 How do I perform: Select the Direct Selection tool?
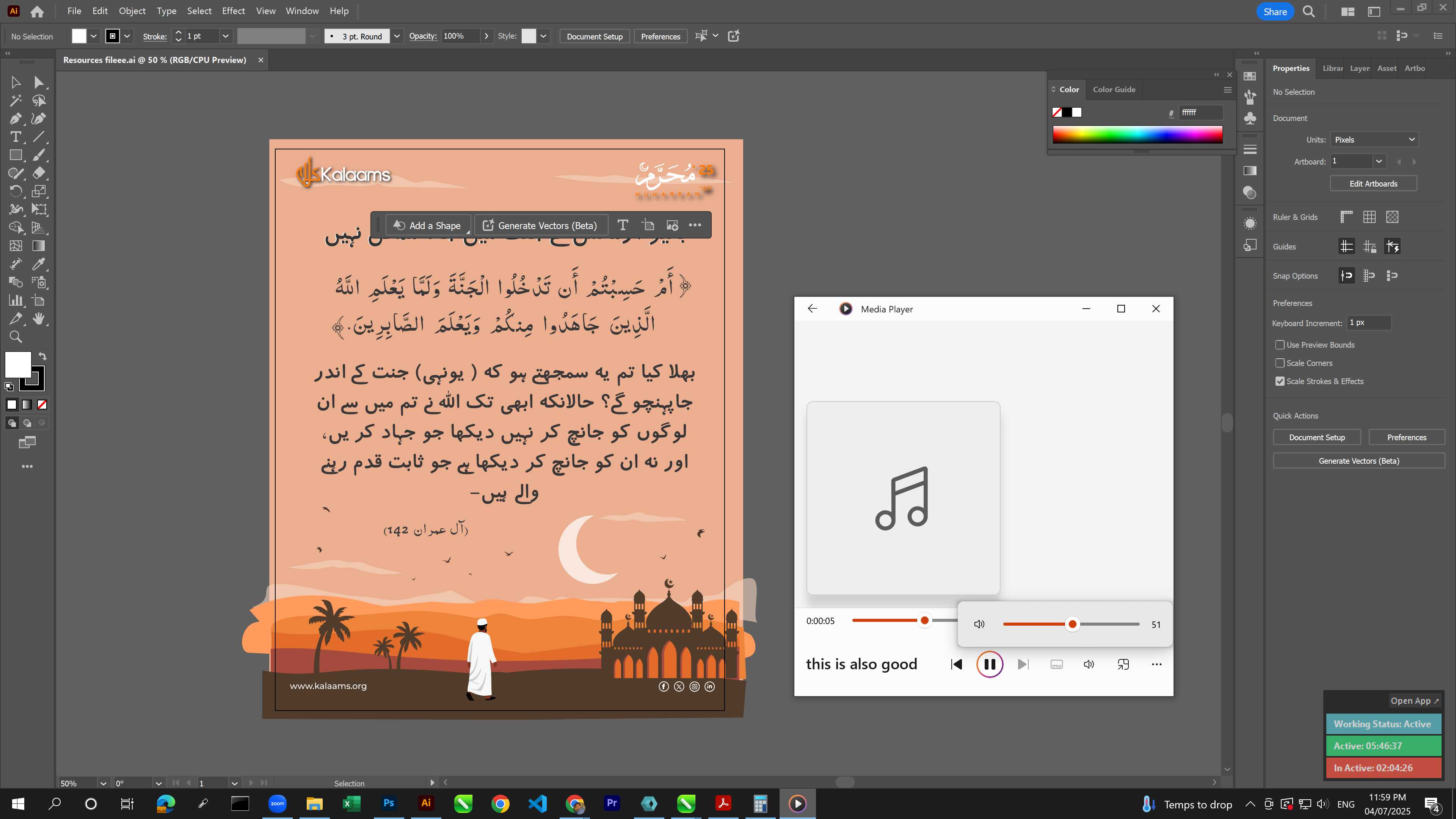click(x=39, y=83)
